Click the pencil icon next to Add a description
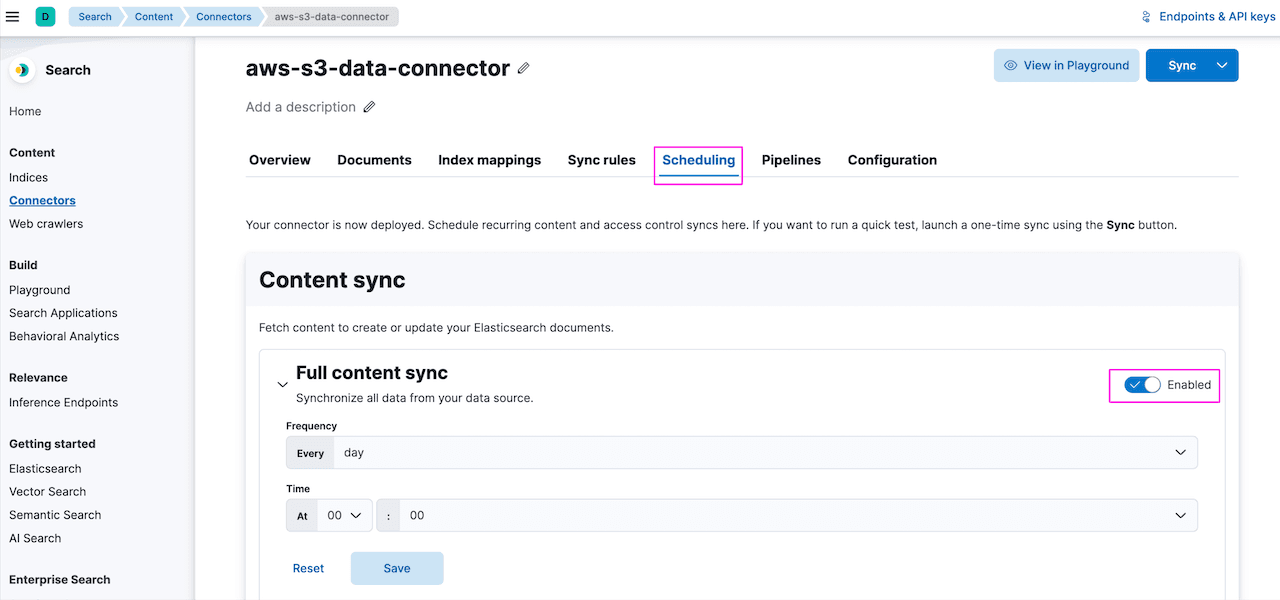The width and height of the screenshot is (1280, 600). (x=369, y=106)
